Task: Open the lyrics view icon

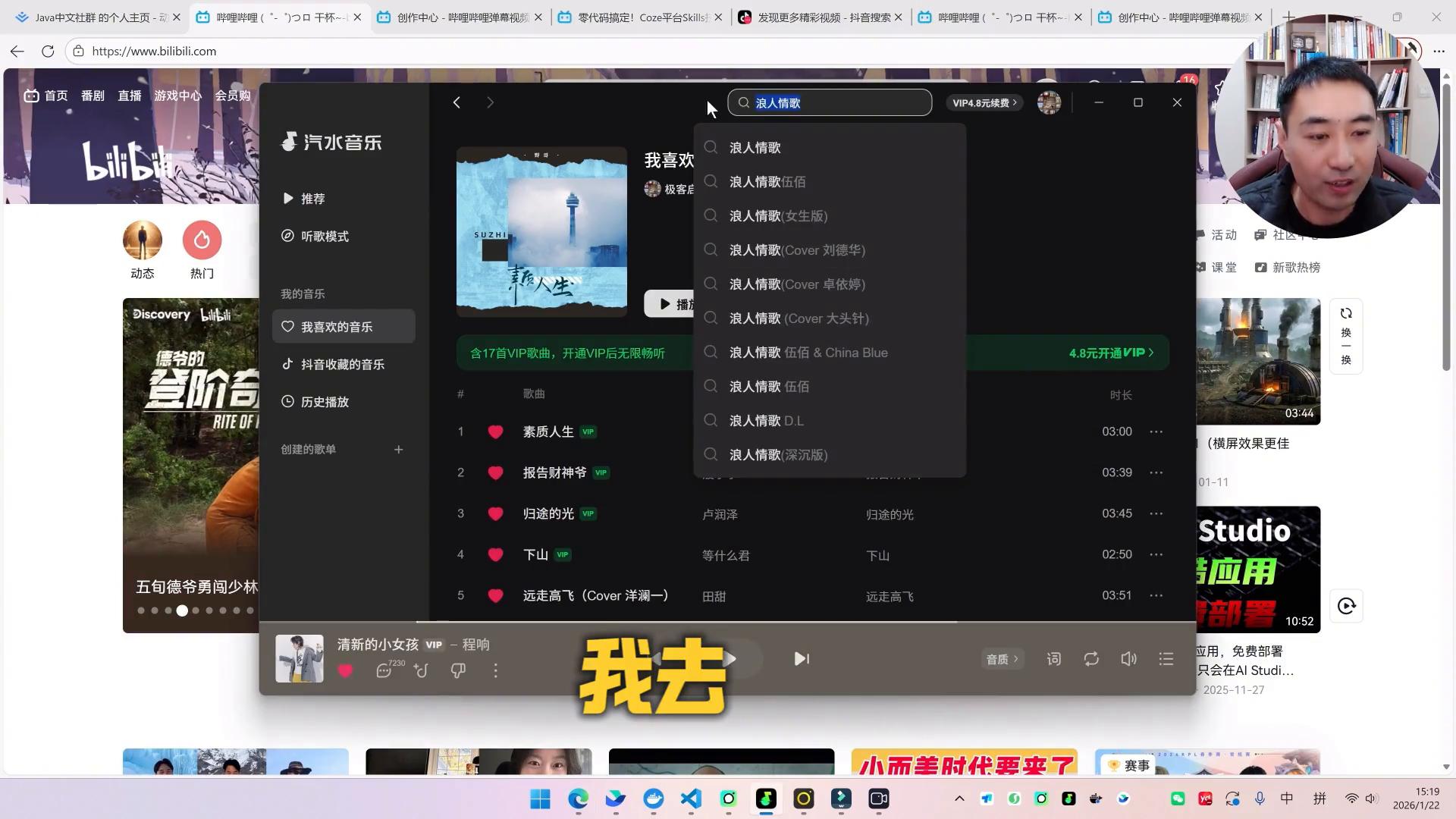Action: pyautogui.click(x=1054, y=659)
